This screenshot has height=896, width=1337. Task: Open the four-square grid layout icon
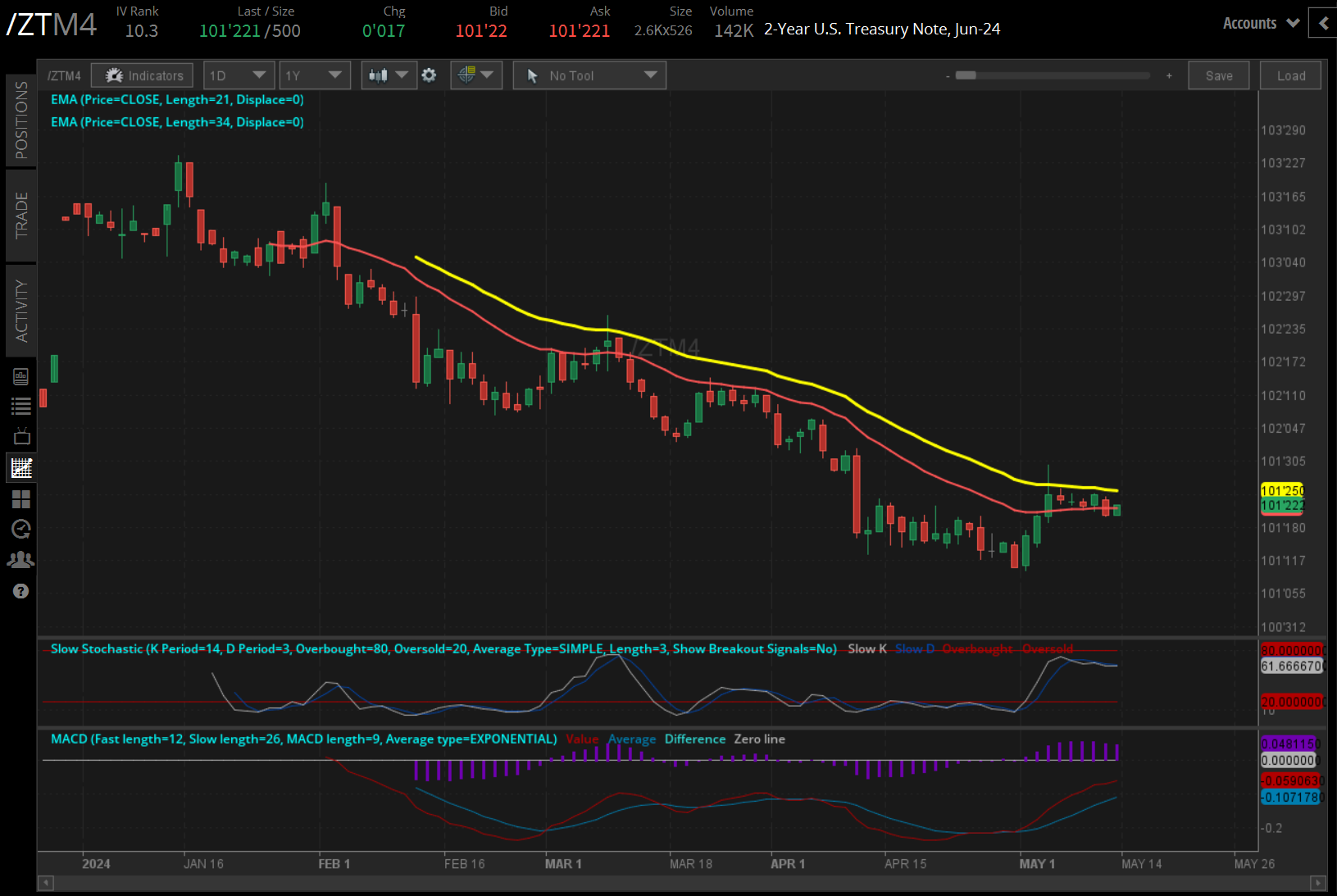[x=21, y=498]
